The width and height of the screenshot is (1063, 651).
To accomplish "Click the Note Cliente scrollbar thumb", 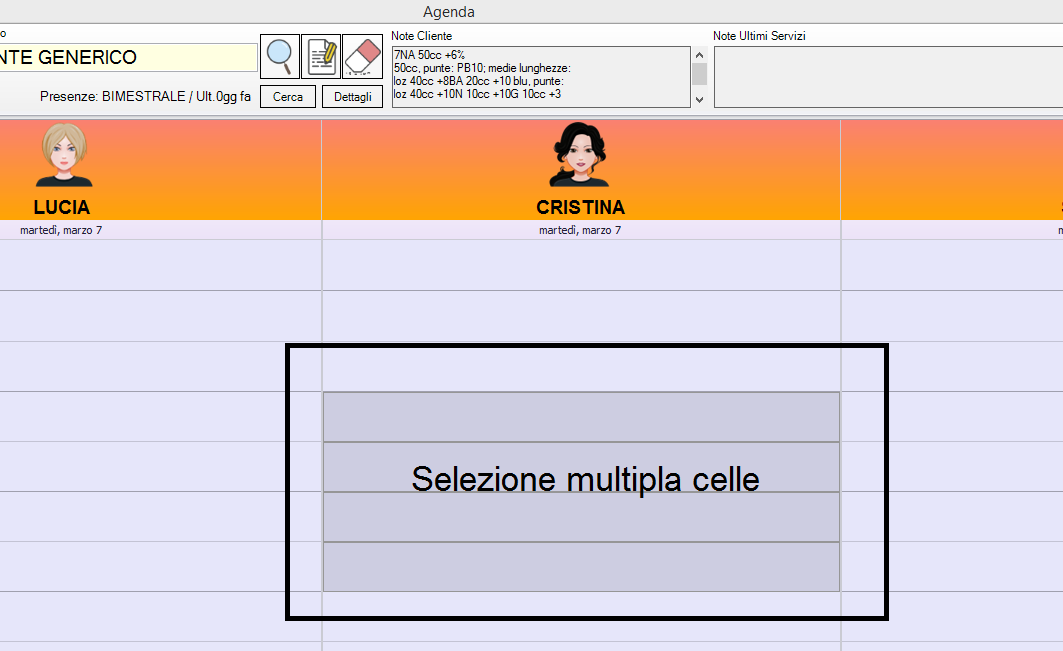I will point(699,74).
